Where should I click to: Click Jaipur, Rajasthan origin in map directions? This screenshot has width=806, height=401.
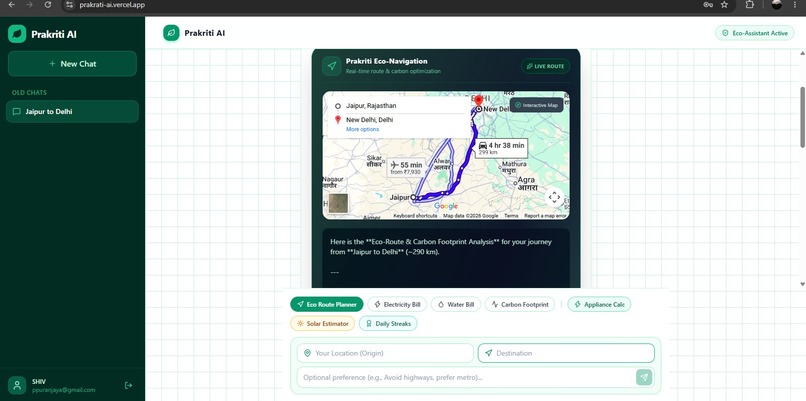[x=371, y=106]
